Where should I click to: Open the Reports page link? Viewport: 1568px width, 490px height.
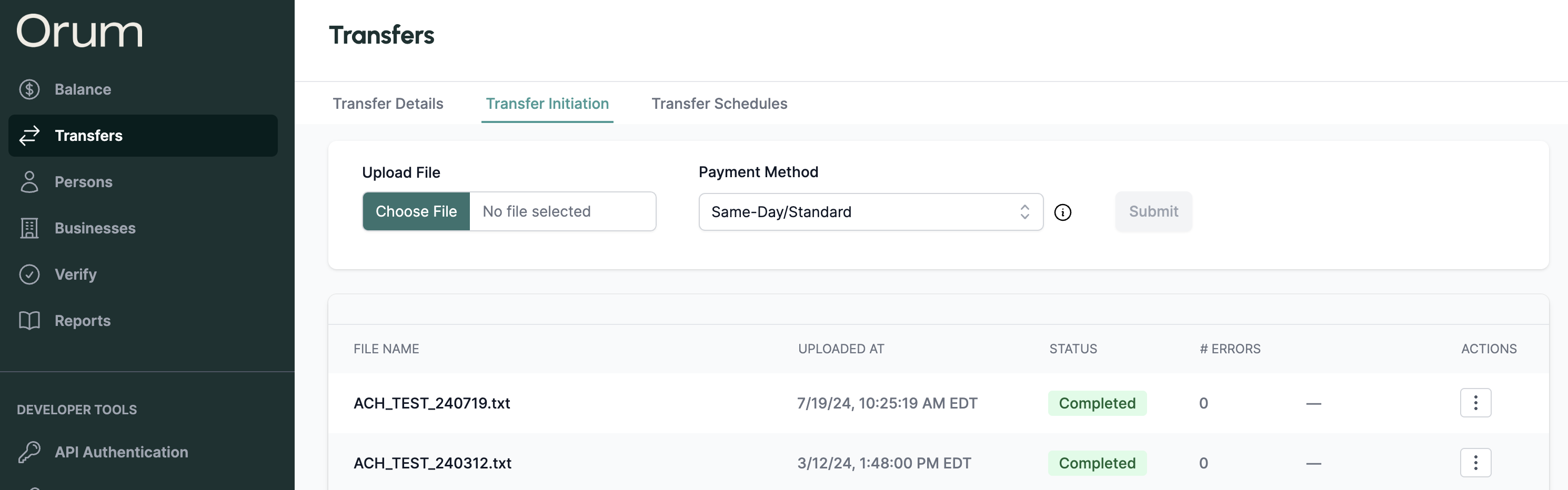click(x=83, y=320)
